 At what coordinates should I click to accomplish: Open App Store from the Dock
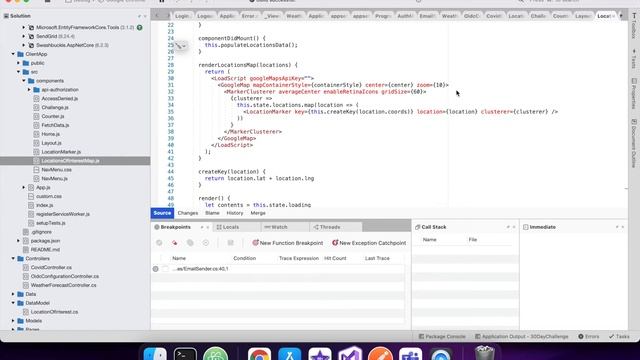(x=289, y=354)
